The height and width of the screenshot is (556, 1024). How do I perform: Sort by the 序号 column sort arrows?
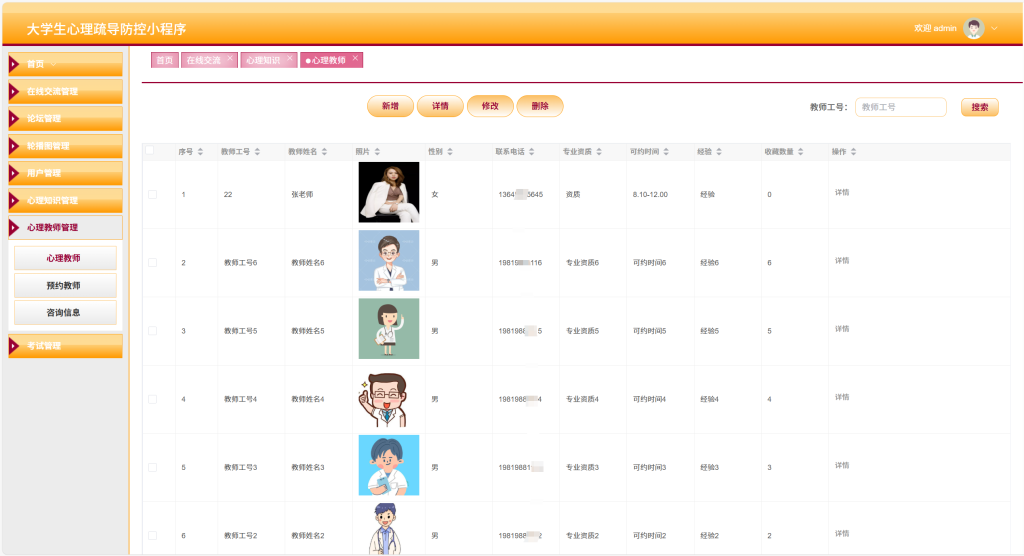200,152
